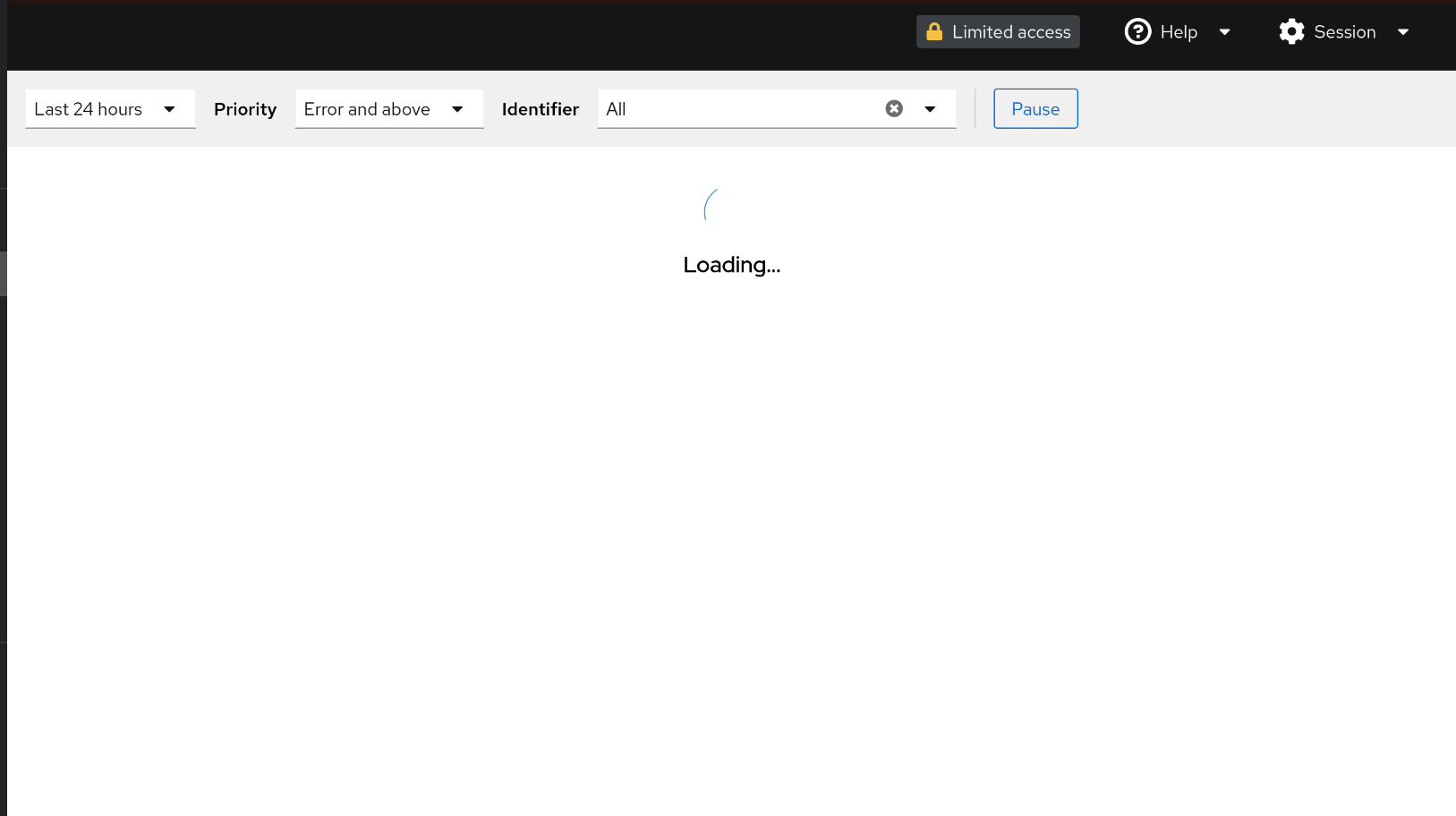Click the Identifier label
This screenshot has width=1456, height=816.
(x=541, y=109)
